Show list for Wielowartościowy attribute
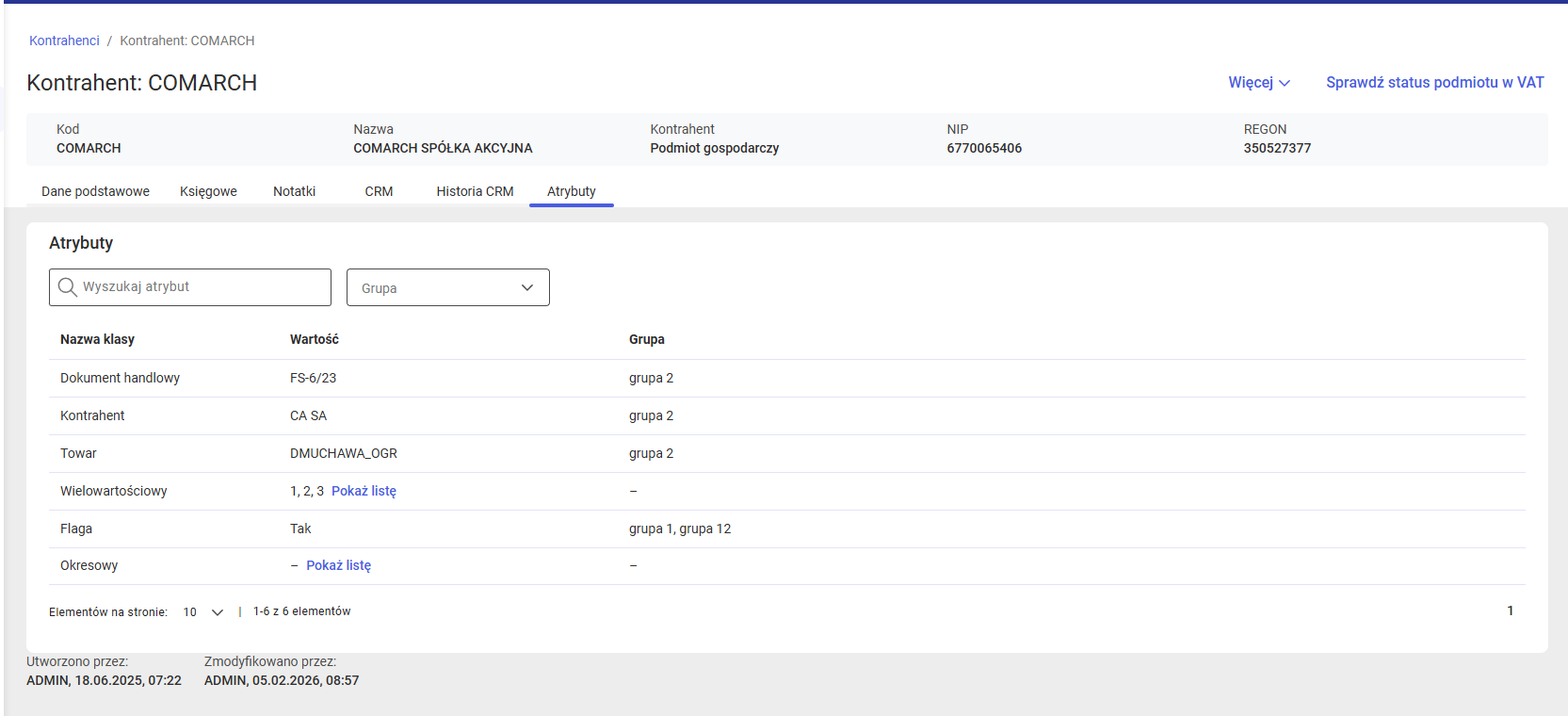 click(x=364, y=491)
